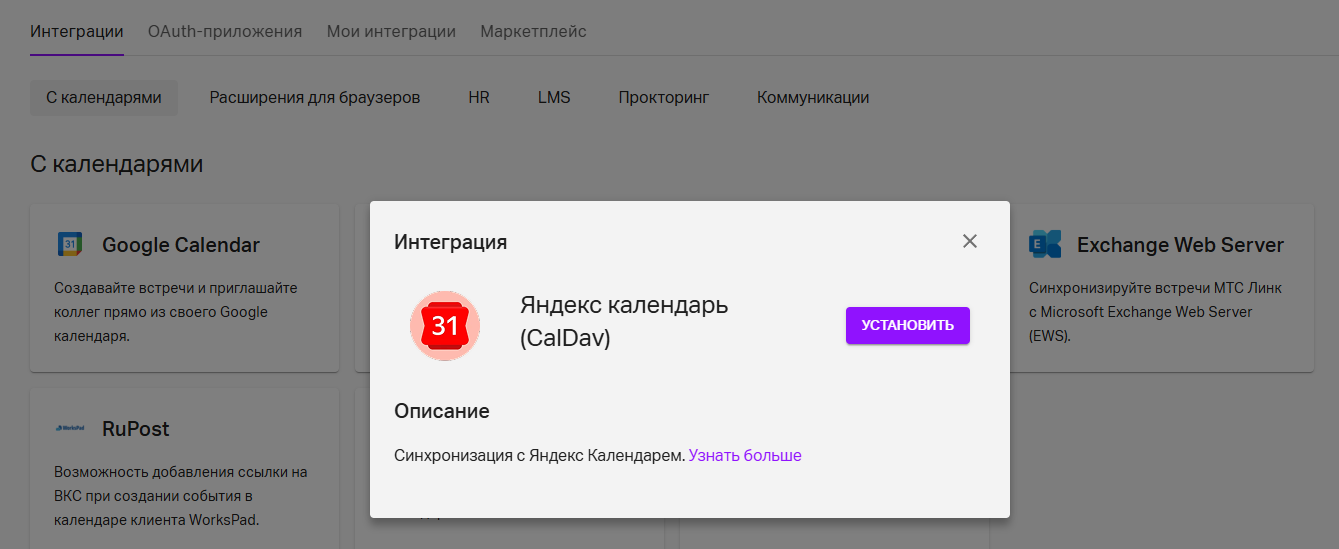Click the RuPost logo icon
This screenshot has width=1339, height=549.
click(69, 429)
